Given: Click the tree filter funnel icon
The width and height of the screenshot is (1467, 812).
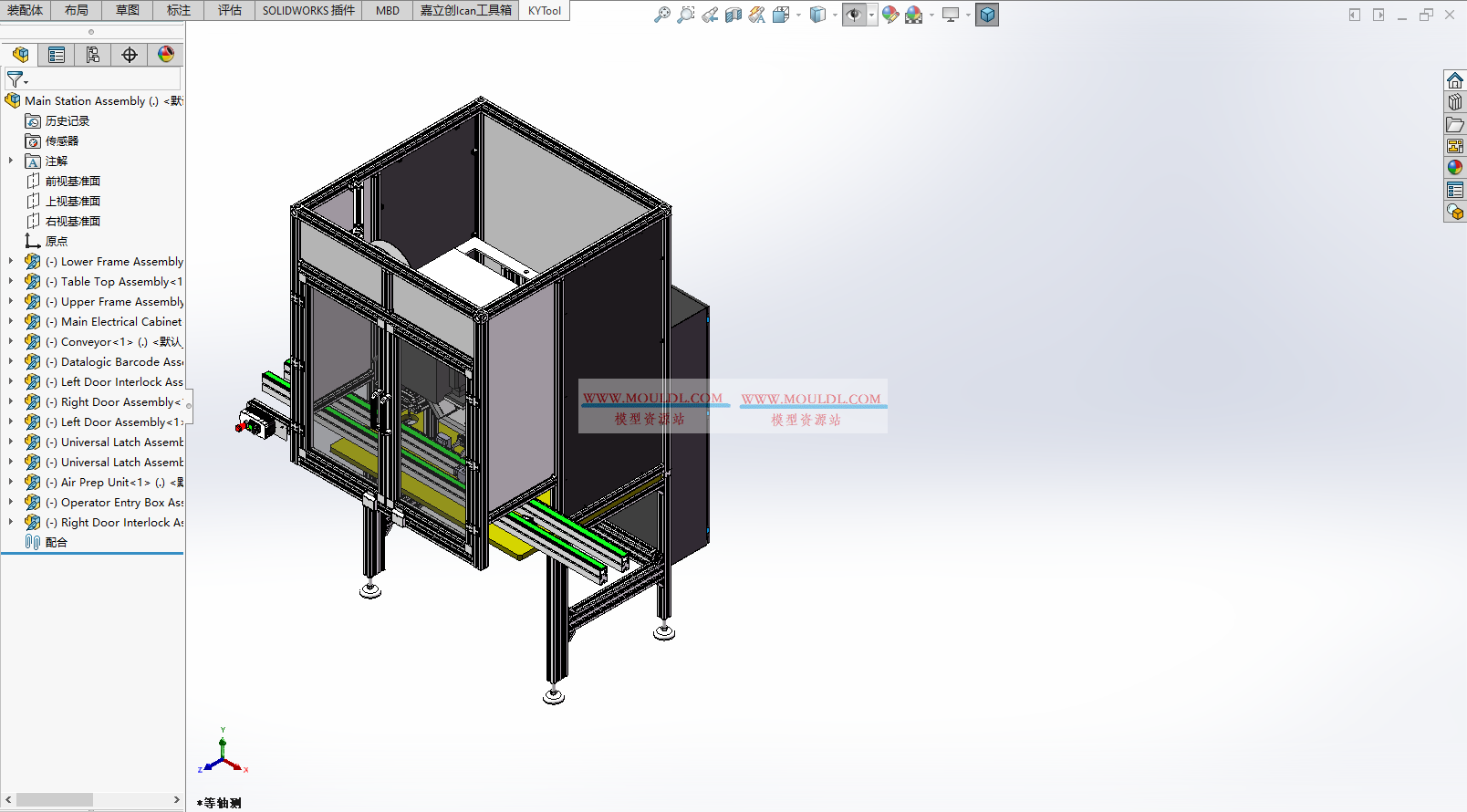Looking at the screenshot, I should pyautogui.click(x=16, y=80).
